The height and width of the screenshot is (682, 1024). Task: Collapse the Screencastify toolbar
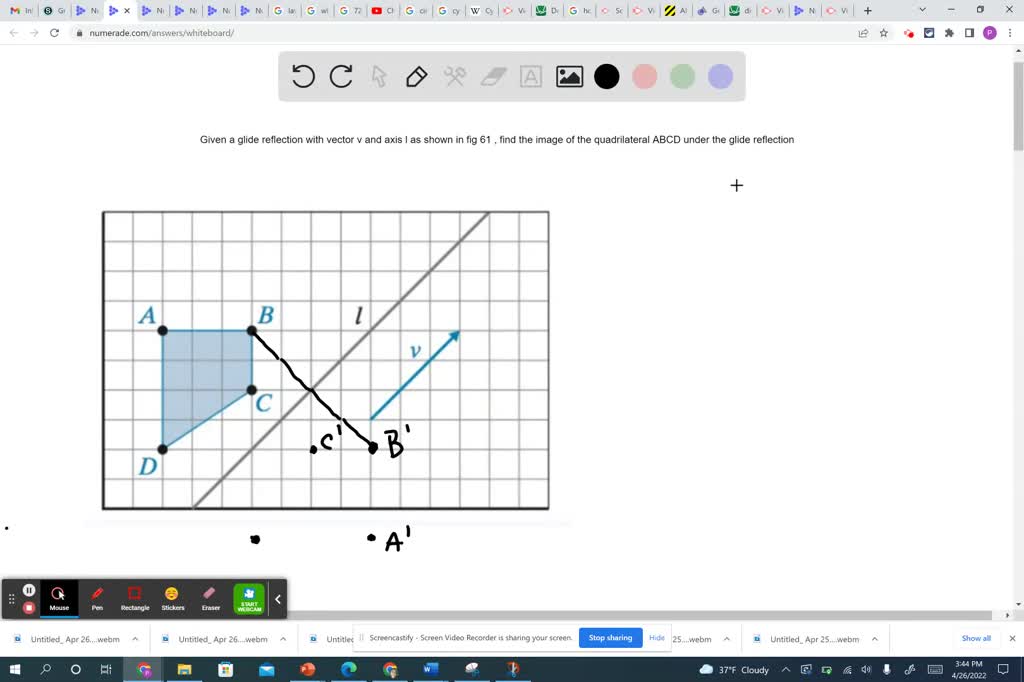278,597
